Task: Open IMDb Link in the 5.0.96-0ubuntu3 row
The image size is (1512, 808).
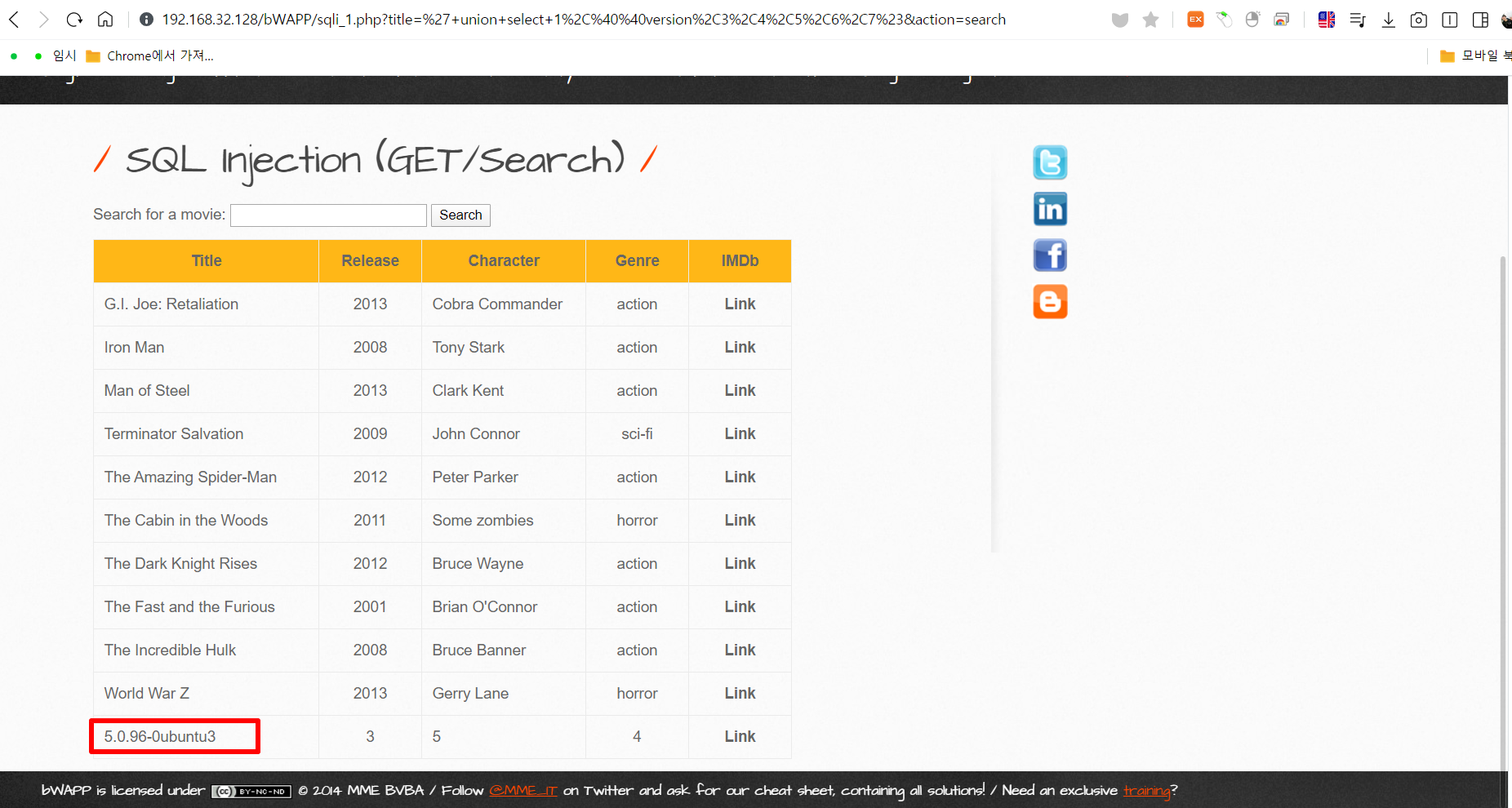Action: [x=740, y=736]
